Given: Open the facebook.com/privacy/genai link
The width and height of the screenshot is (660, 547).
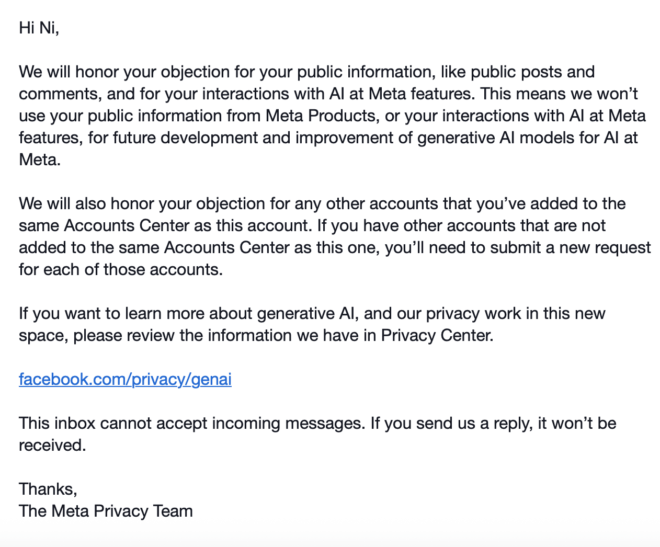Looking at the screenshot, I should coord(125,379).
